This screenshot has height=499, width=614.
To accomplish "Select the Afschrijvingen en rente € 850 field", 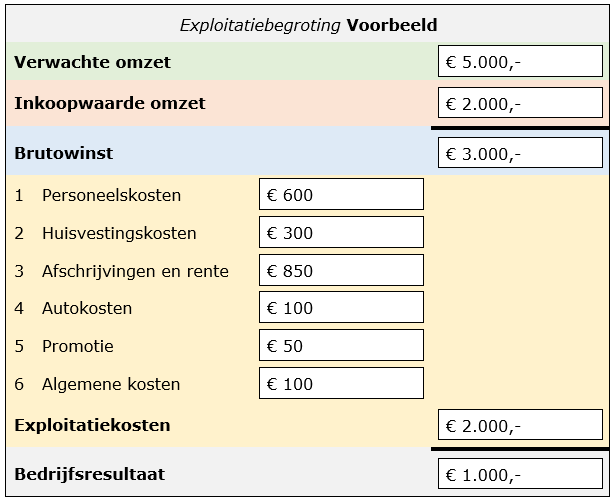I will click(340, 271).
